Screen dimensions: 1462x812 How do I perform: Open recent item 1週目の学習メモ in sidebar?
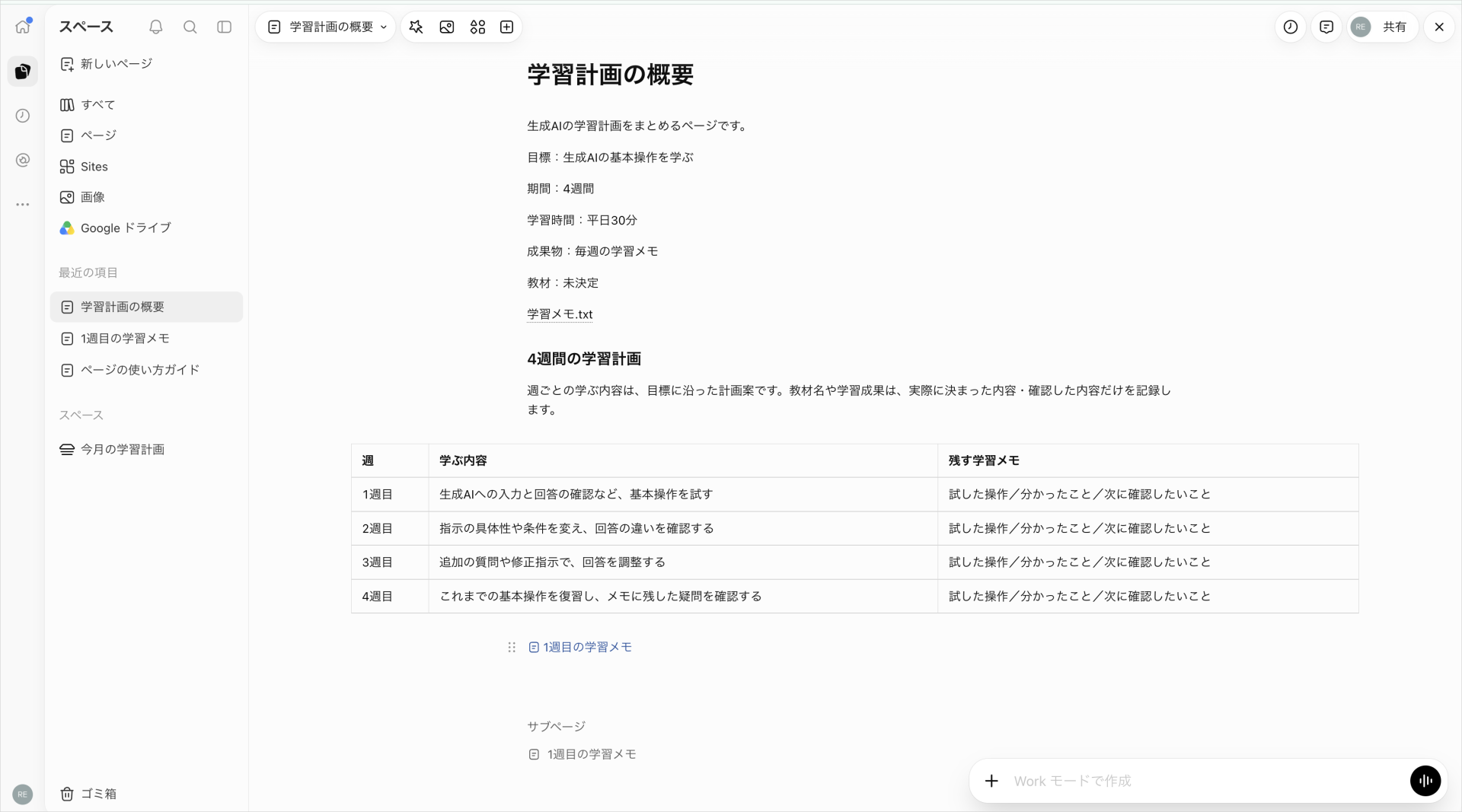pos(146,338)
